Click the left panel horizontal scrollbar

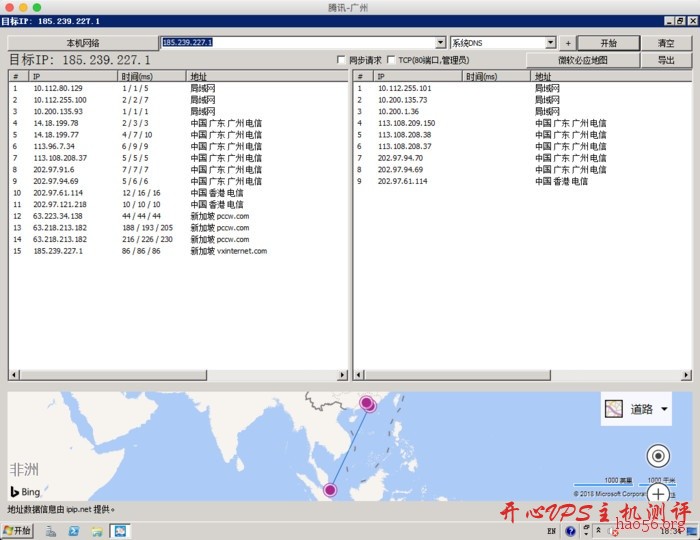click(x=178, y=374)
